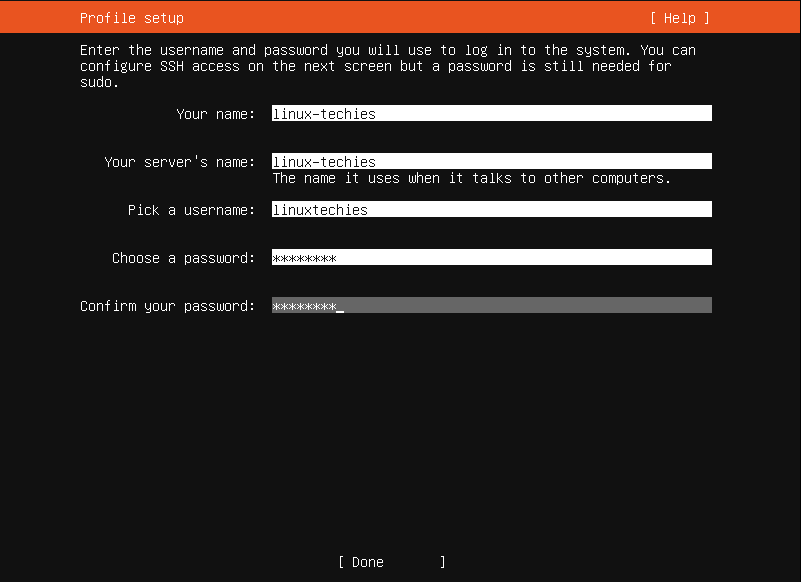This screenshot has width=801, height=582.
Task: Click the 'Your server's name:' label
Action: click(x=179, y=162)
